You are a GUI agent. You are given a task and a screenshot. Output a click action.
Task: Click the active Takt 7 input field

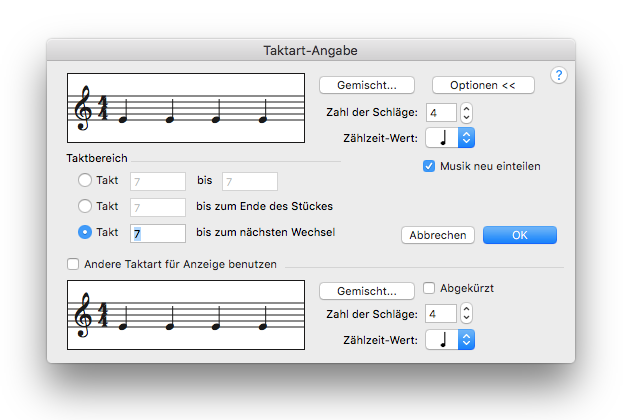(157, 233)
